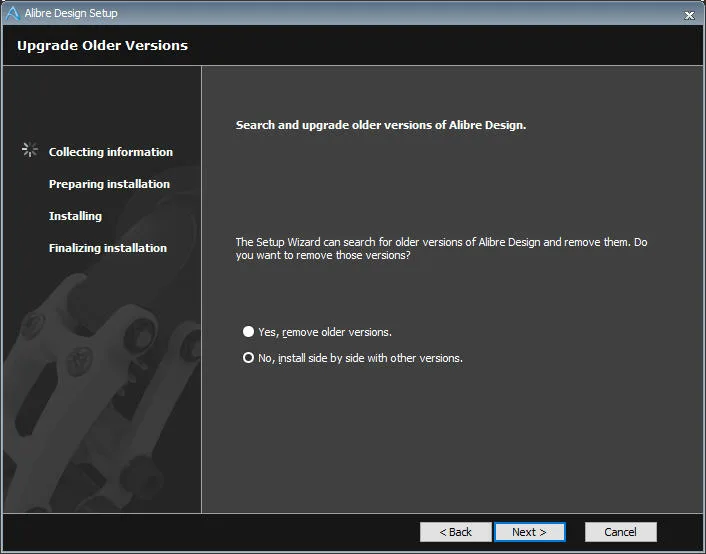Click the 'Alibre Design Setup' window title
The height and width of the screenshot is (554, 706).
71,14
